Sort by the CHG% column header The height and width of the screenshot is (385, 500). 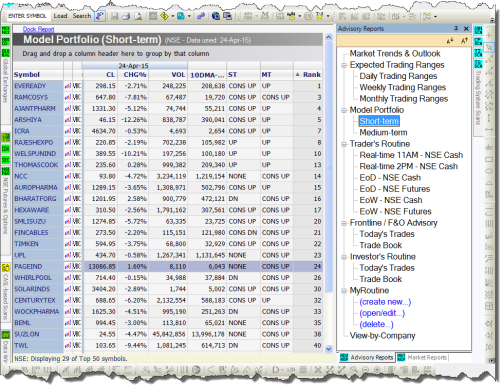[133, 75]
